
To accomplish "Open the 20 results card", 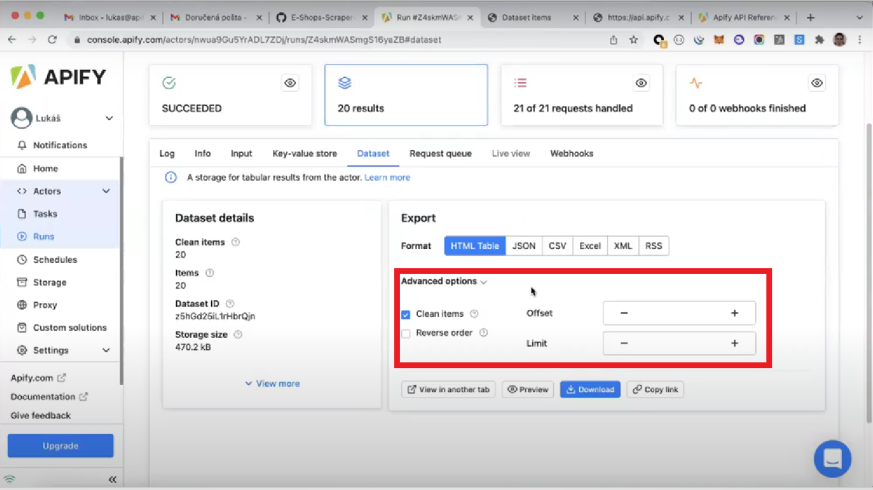I will tap(406, 95).
